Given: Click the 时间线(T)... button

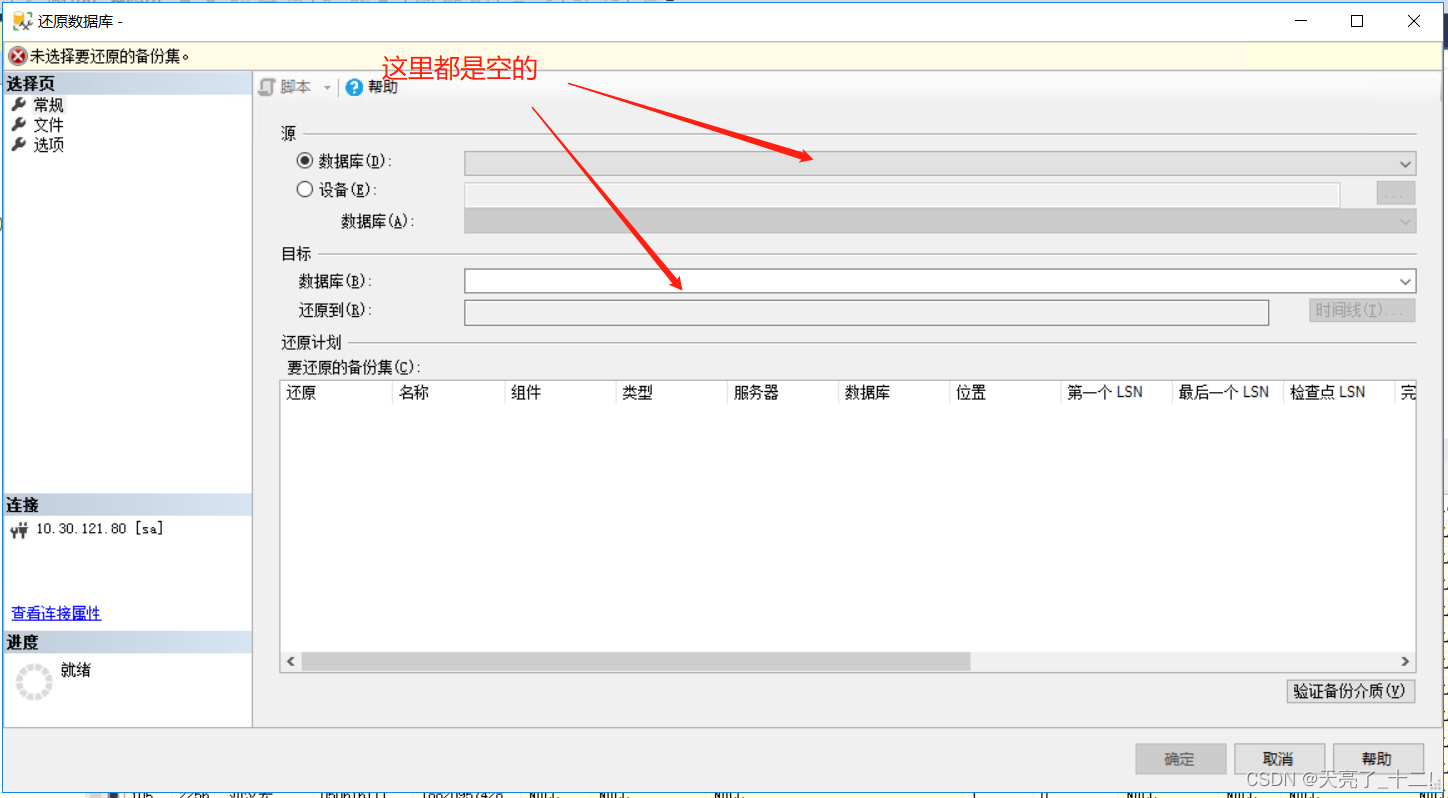Looking at the screenshot, I should tap(1362, 311).
